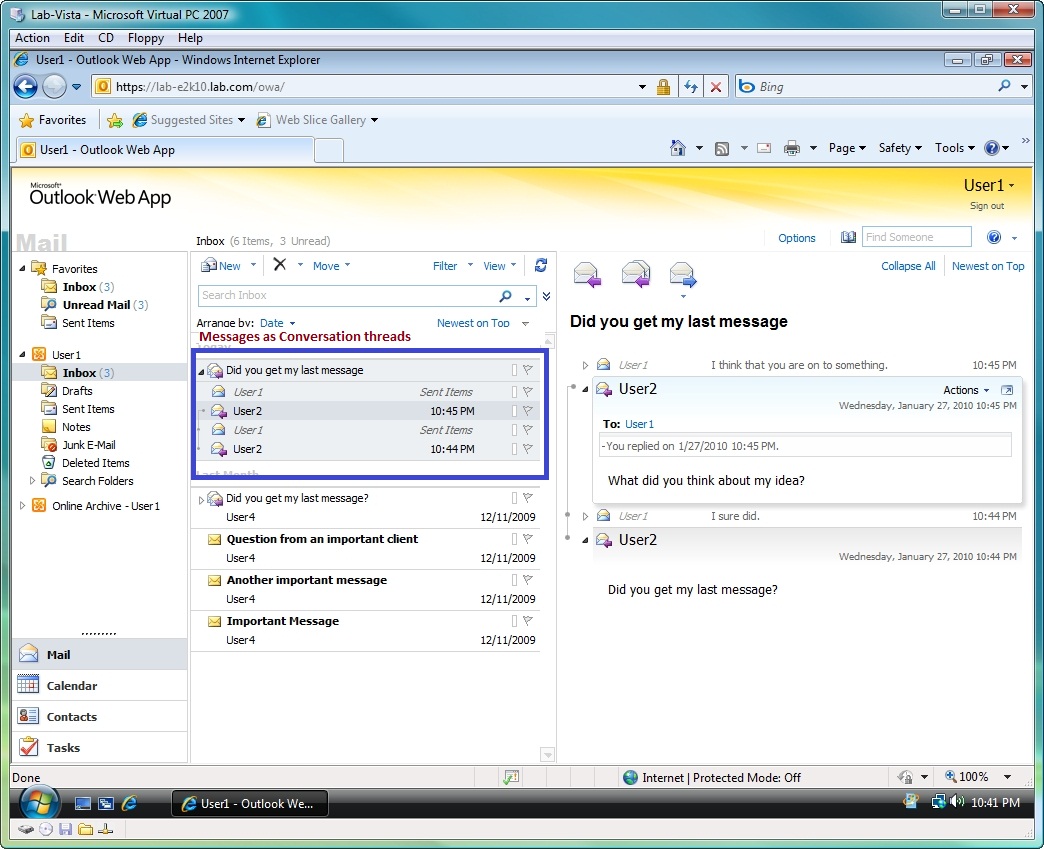Open the Reply icon in reading pane
The height and width of the screenshot is (849, 1044).
tap(587, 274)
